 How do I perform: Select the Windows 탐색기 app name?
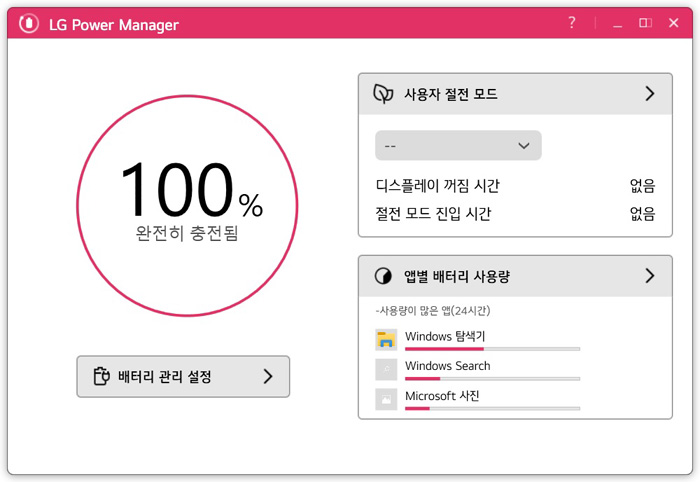coord(445,336)
